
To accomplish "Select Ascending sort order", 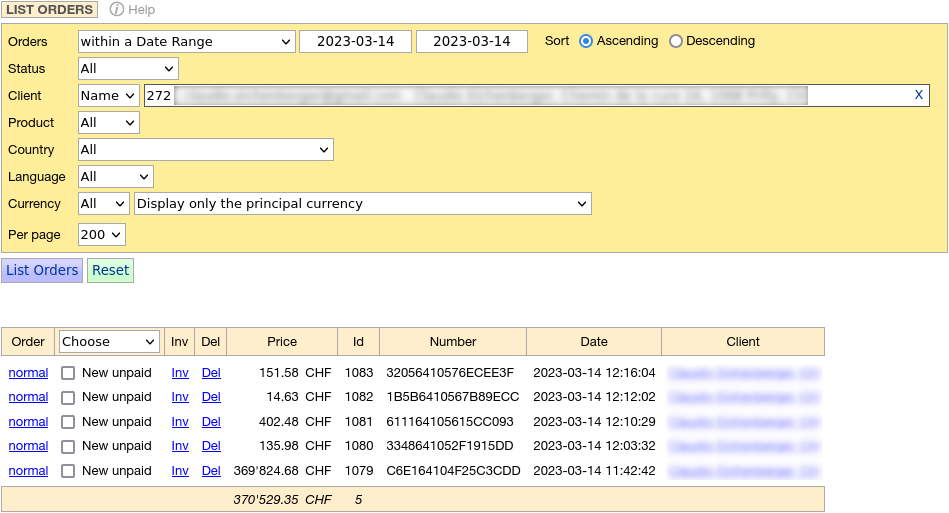I will coord(586,41).
